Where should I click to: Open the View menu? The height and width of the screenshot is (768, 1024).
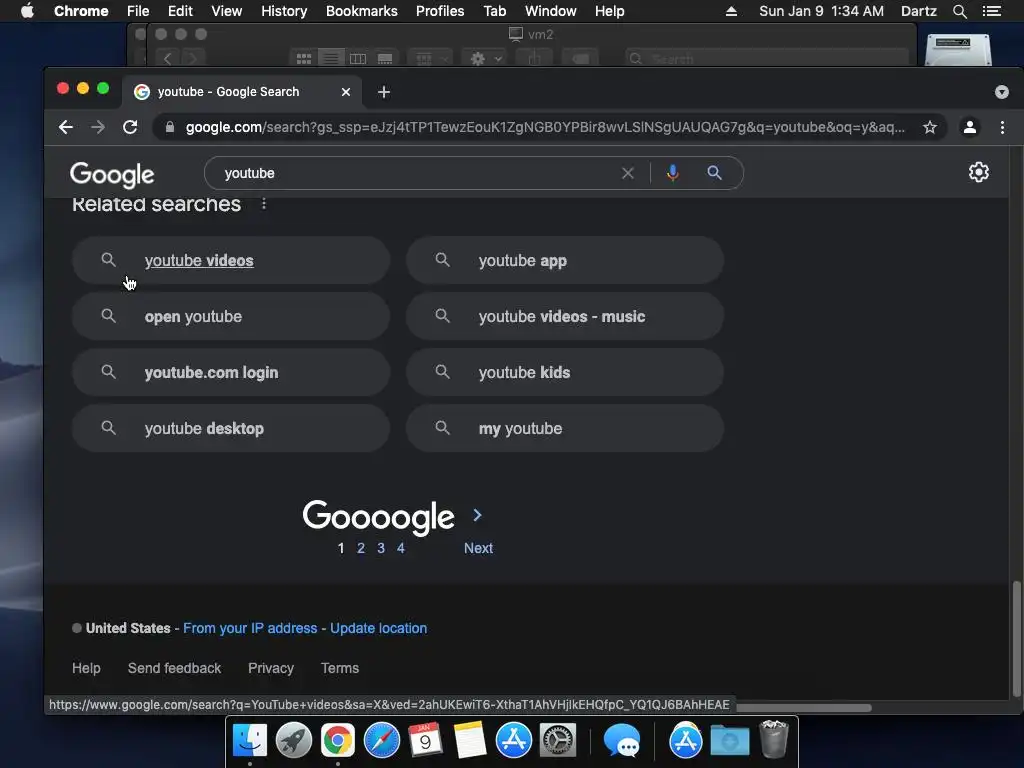tap(227, 11)
